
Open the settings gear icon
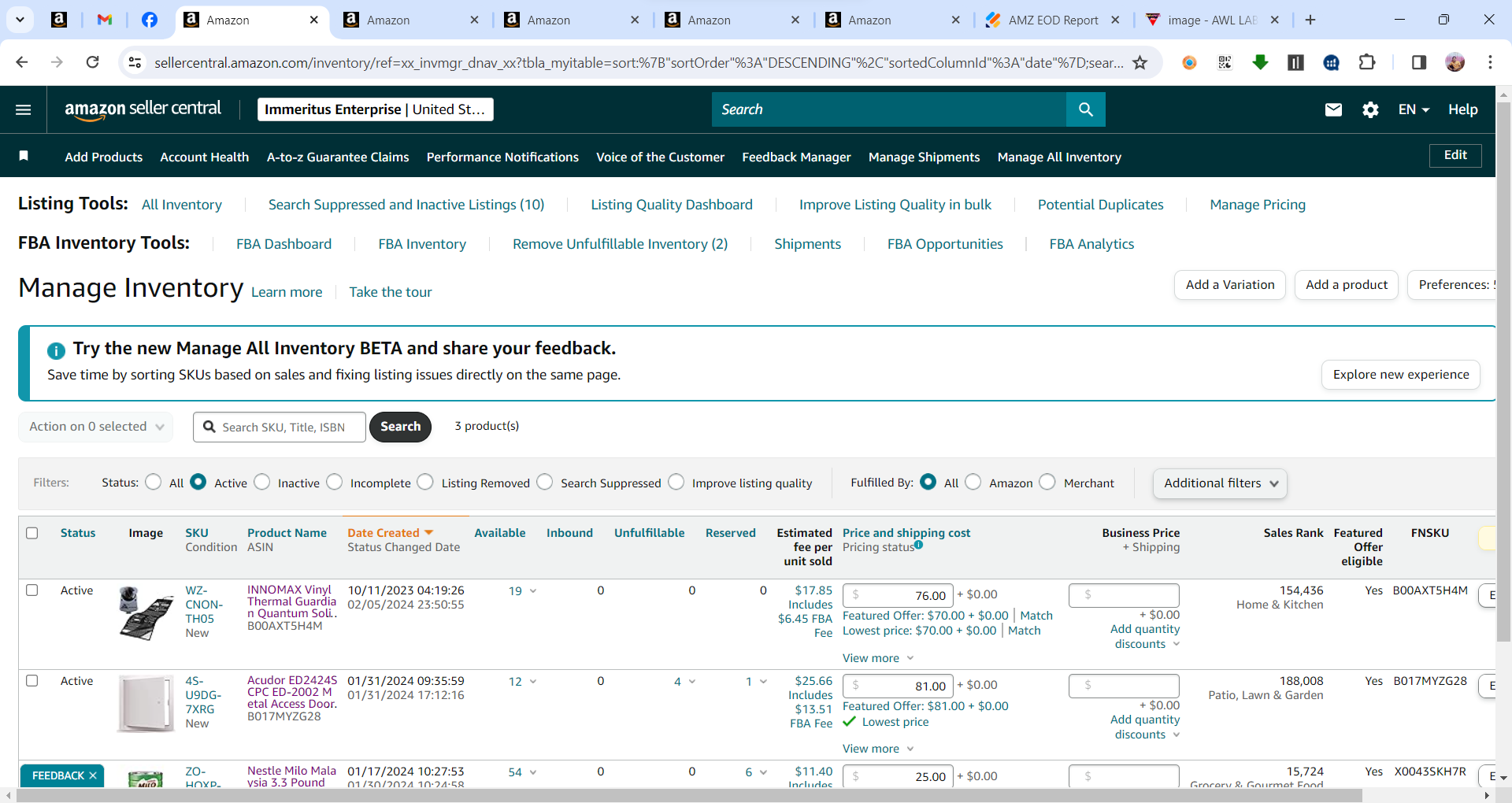pyautogui.click(x=1370, y=109)
